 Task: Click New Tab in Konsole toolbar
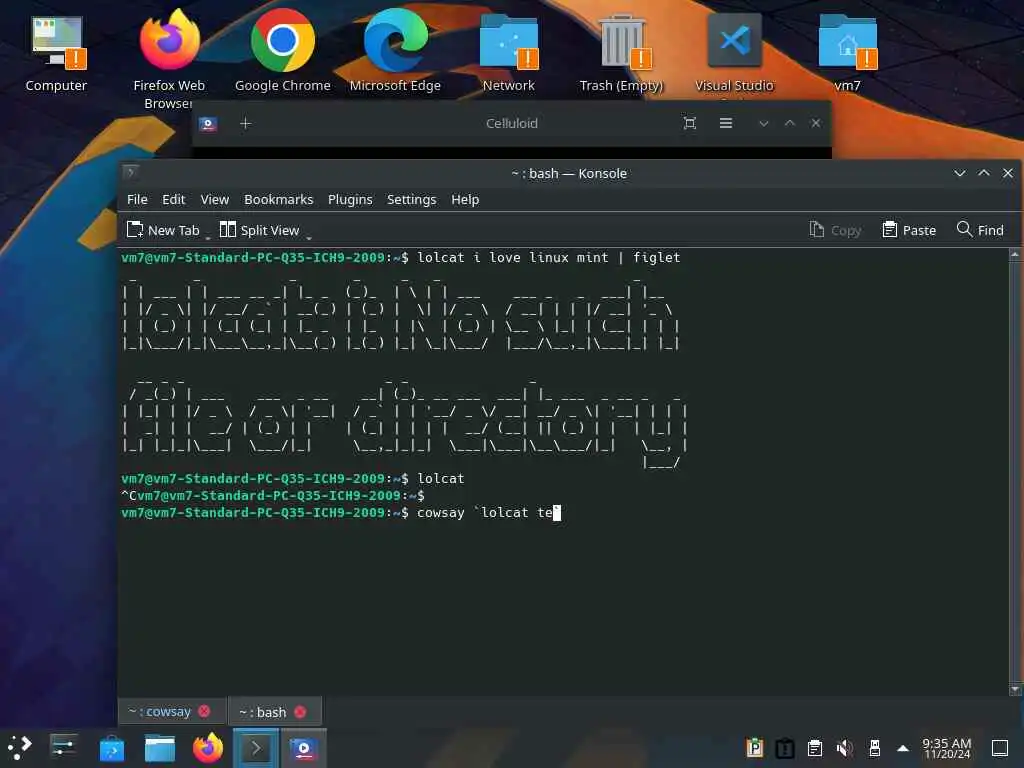coord(163,230)
